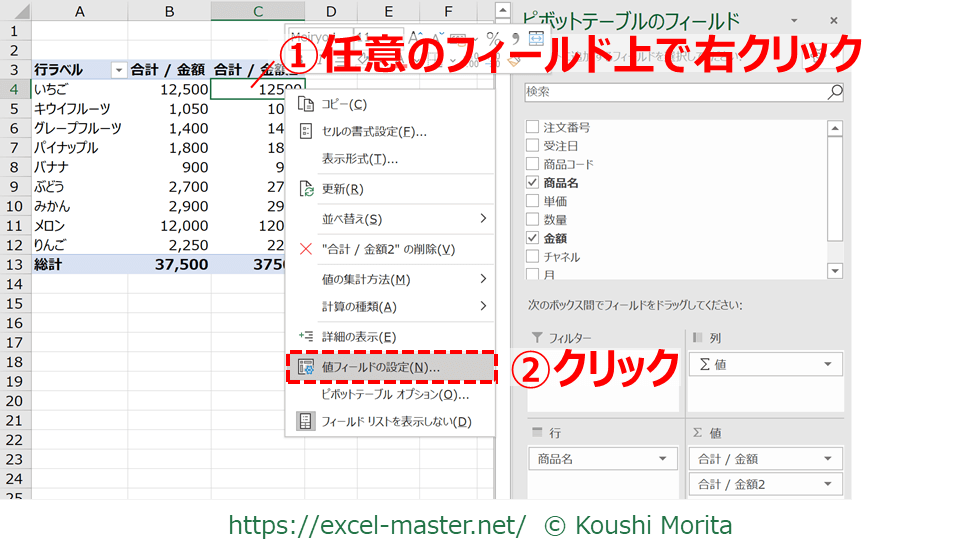Choose ピボットテーブル オプション menu entry
Image resolution: width=960 pixels, height=540 pixels.
pyautogui.click(x=394, y=394)
